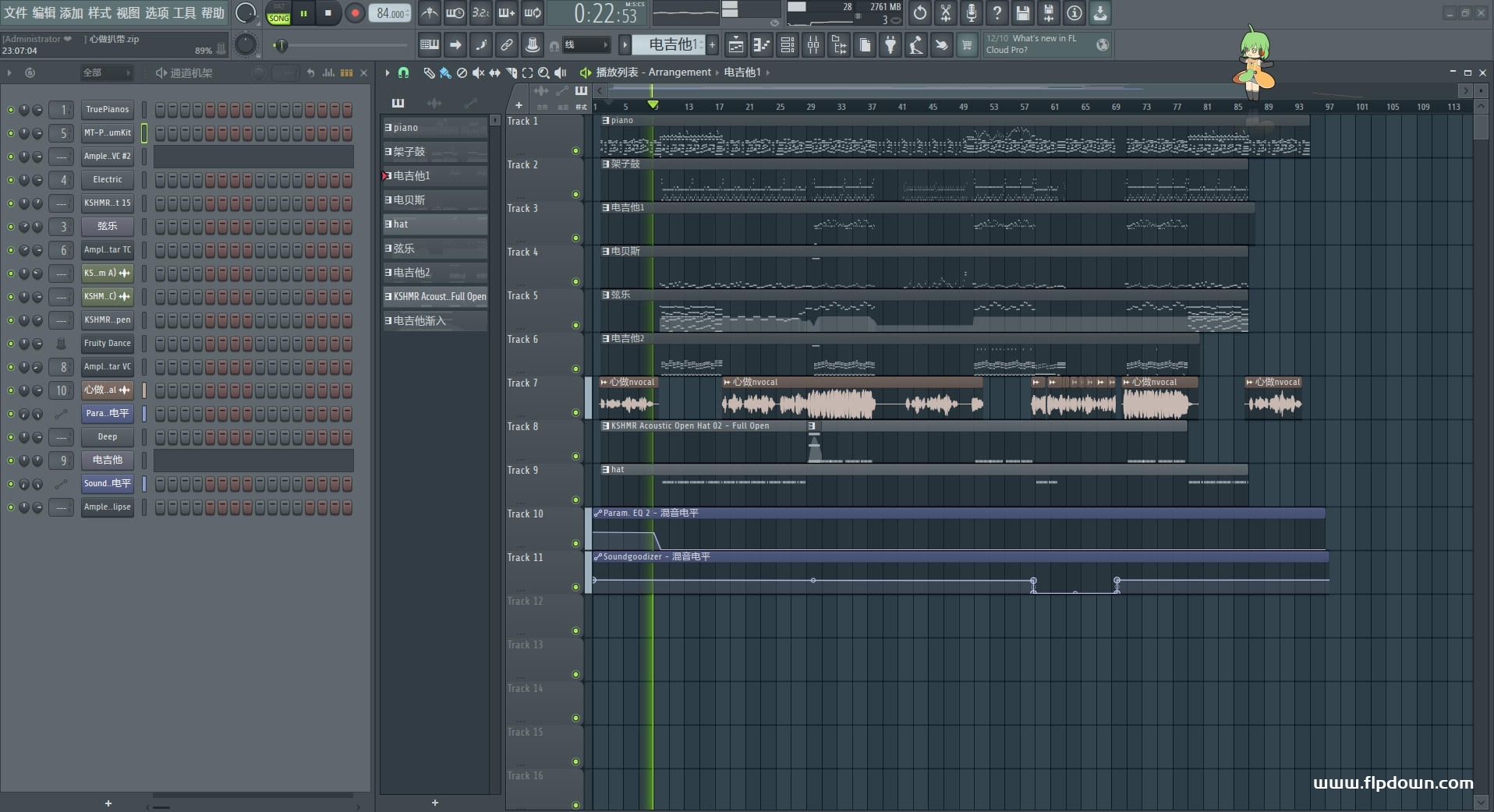Open the 工具 menu
The image size is (1494, 812).
coord(184,13)
